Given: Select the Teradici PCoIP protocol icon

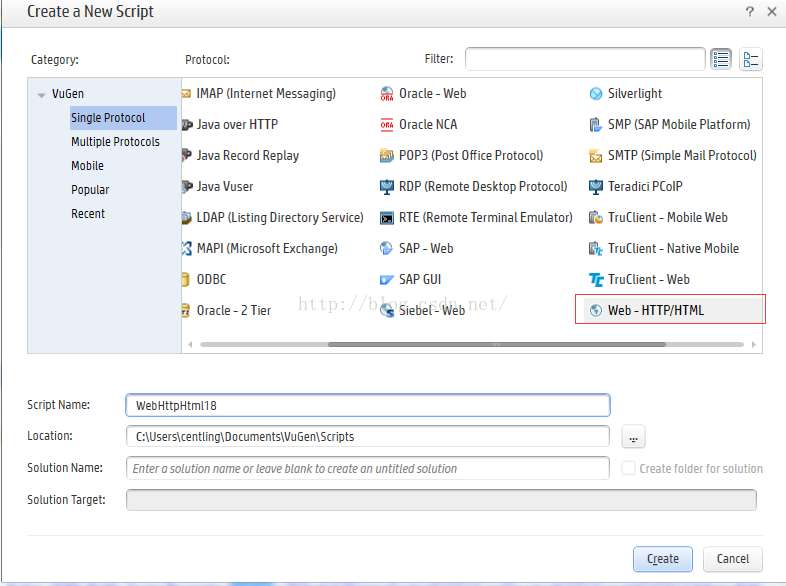Looking at the screenshot, I should pos(596,187).
